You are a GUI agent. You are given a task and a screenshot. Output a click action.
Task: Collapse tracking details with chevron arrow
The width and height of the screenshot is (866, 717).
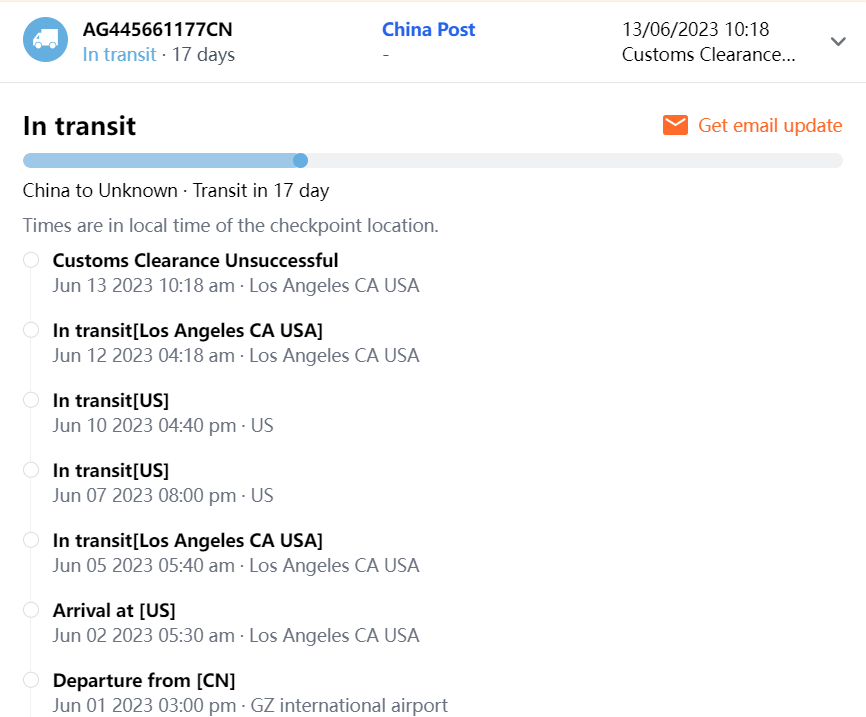[x=838, y=41]
